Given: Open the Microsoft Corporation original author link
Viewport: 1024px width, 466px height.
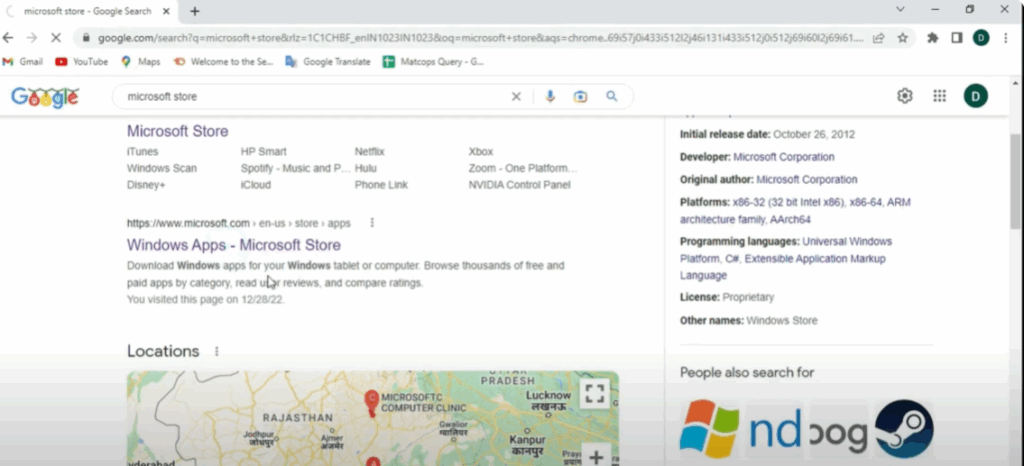Looking at the screenshot, I should click(807, 179).
